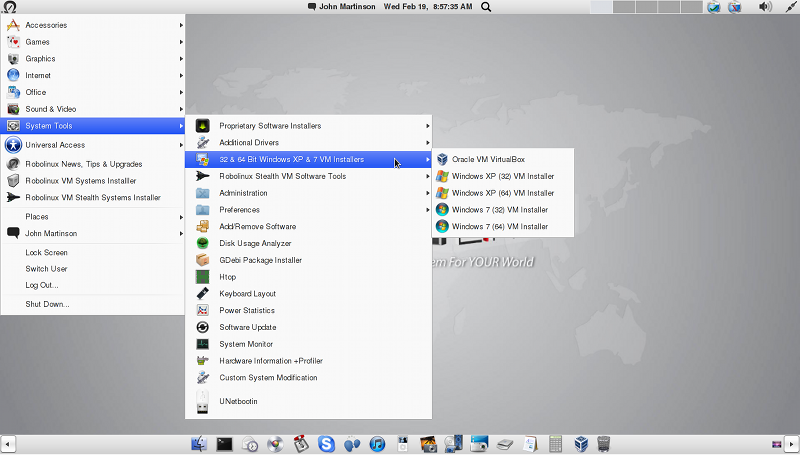This screenshot has width=800, height=455.
Task: Open the Places menu entry
Action: tap(93, 217)
